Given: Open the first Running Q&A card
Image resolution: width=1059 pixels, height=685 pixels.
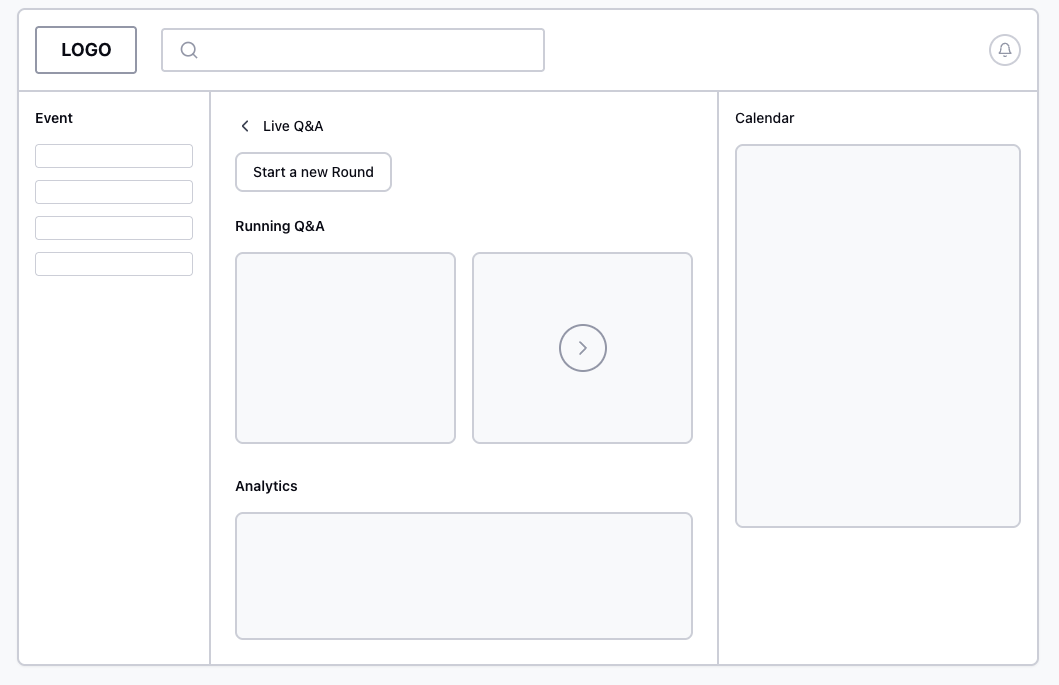Looking at the screenshot, I should pyautogui.click(x=345, y=348).
